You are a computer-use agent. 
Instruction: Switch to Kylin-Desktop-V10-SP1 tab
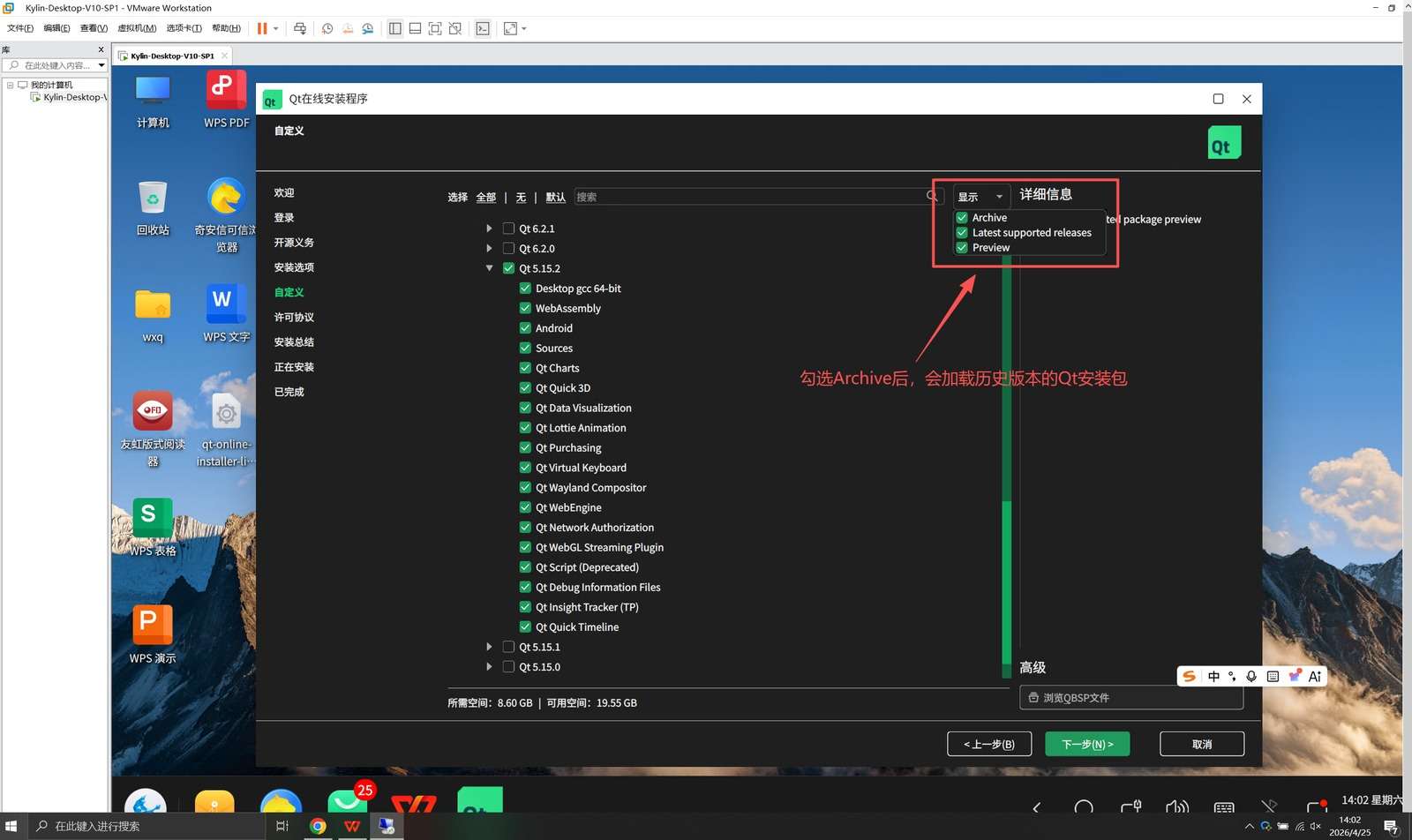tap(172, 56)
